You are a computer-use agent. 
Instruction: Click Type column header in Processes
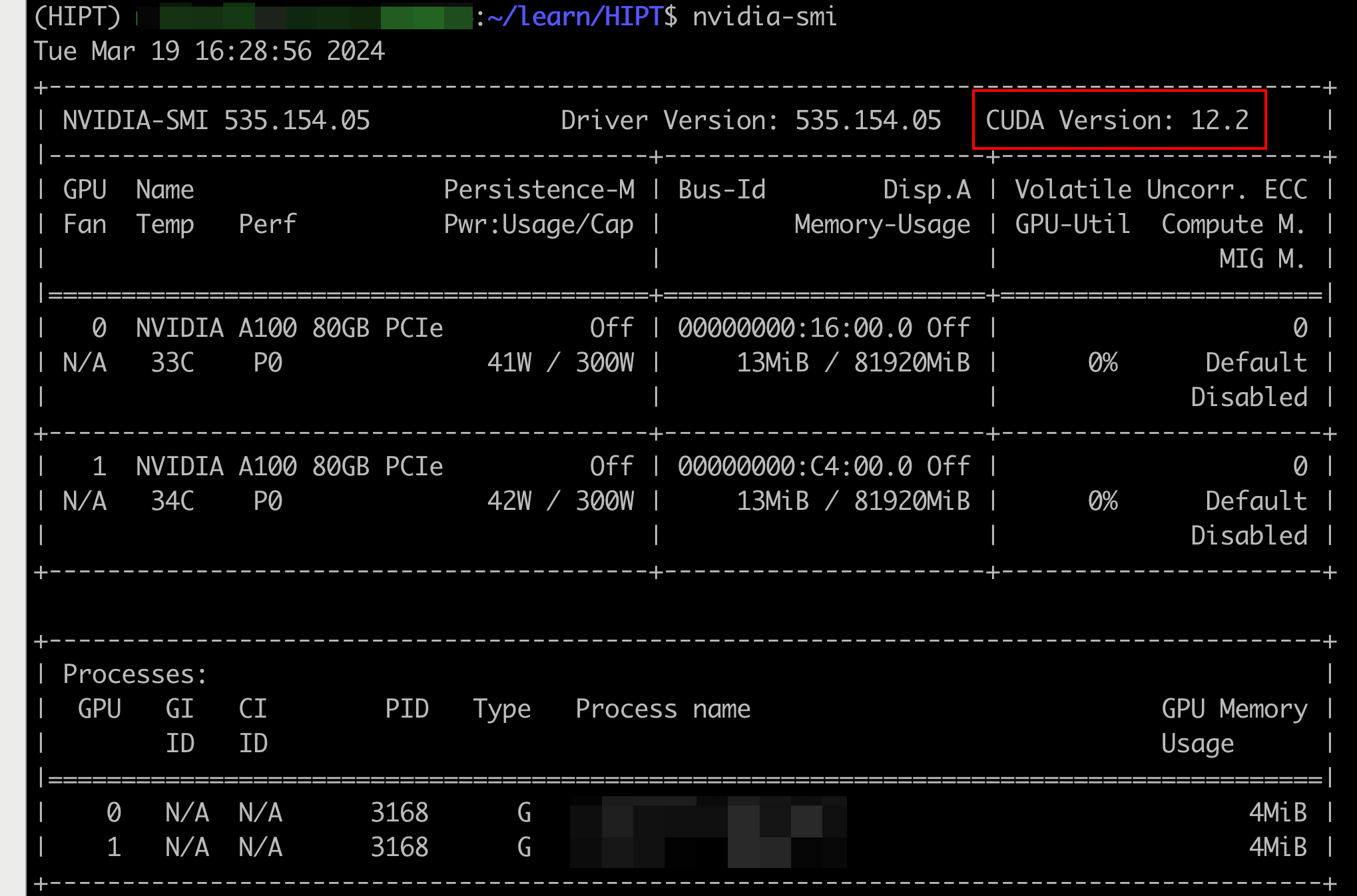coord(502,710)
